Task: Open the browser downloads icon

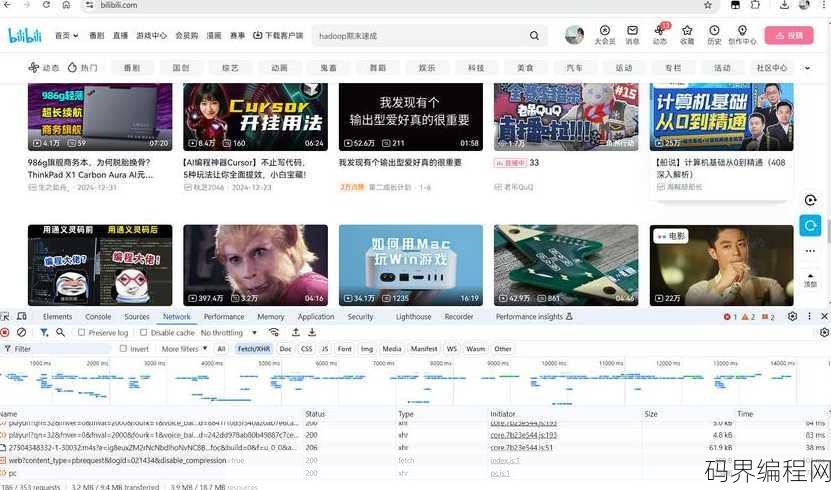Action: point(784,5)
